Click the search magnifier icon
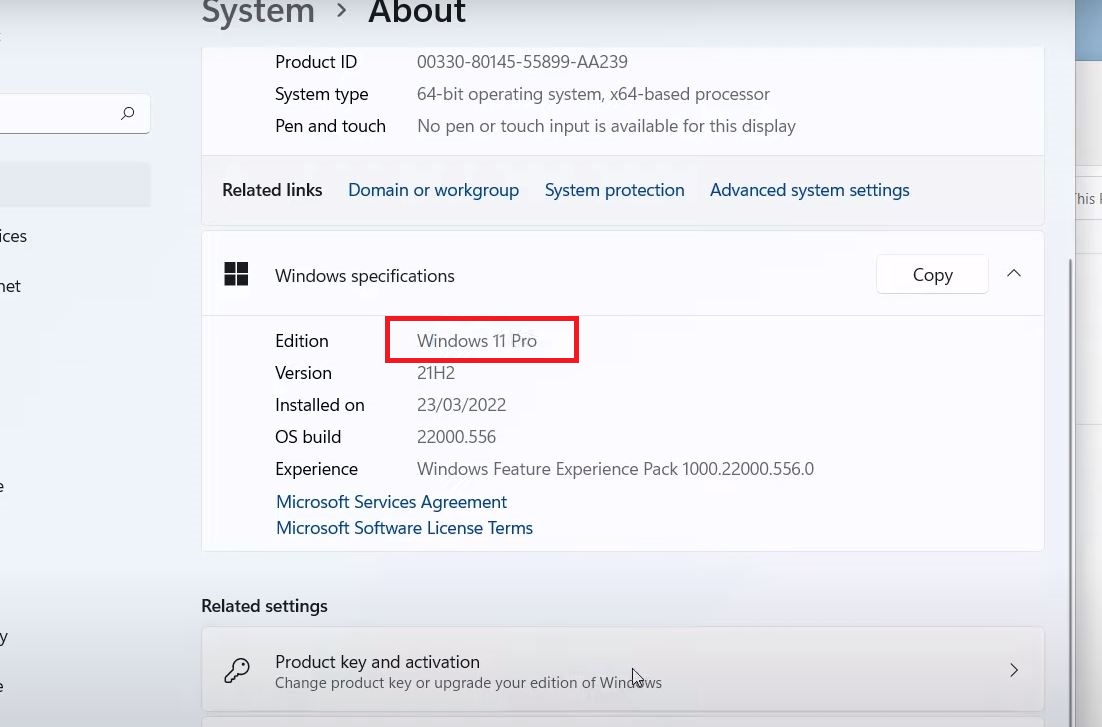1102x727 pixels. tap(127, 114)
